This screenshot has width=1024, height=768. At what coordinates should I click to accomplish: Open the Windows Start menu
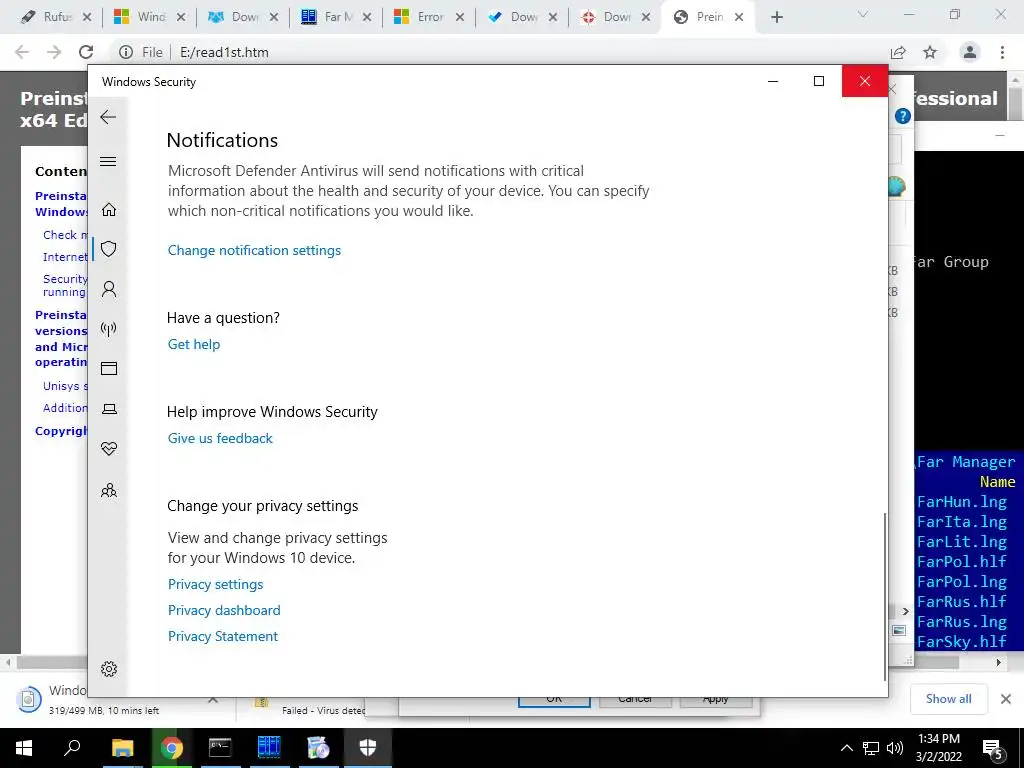point(24,748)
